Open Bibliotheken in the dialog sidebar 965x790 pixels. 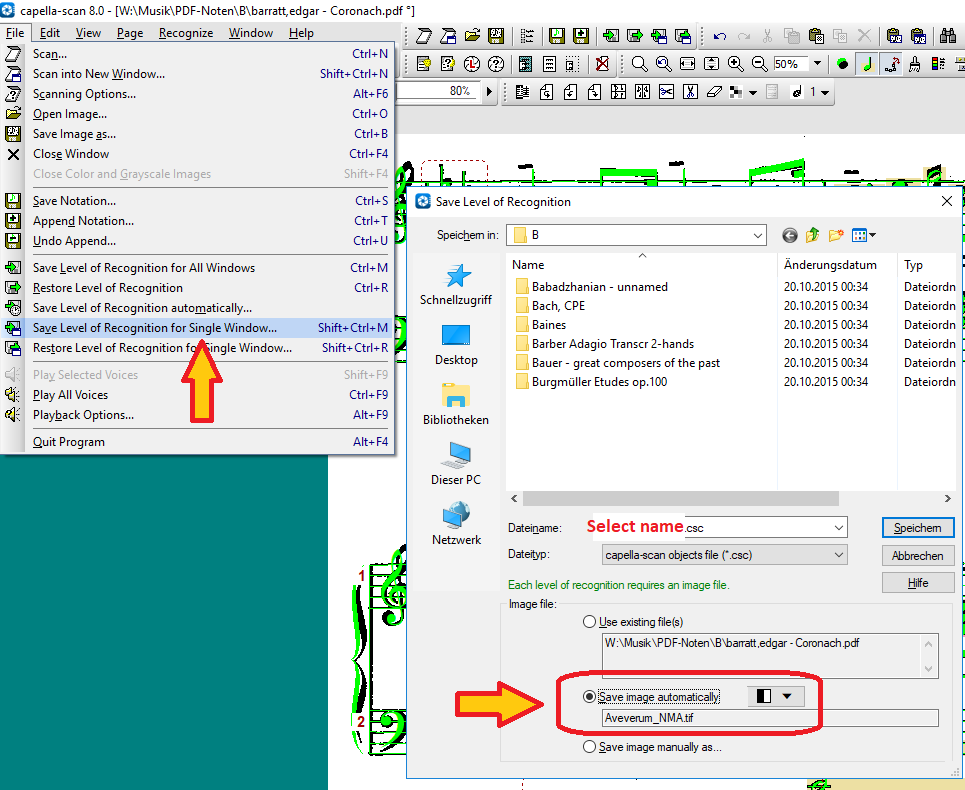pyautogui.click(x=456, y=404)
